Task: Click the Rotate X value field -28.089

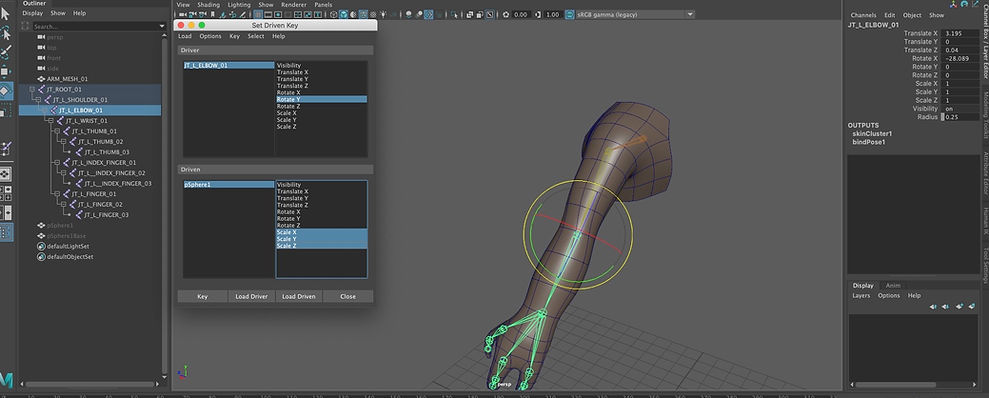Action: (961, 58)
